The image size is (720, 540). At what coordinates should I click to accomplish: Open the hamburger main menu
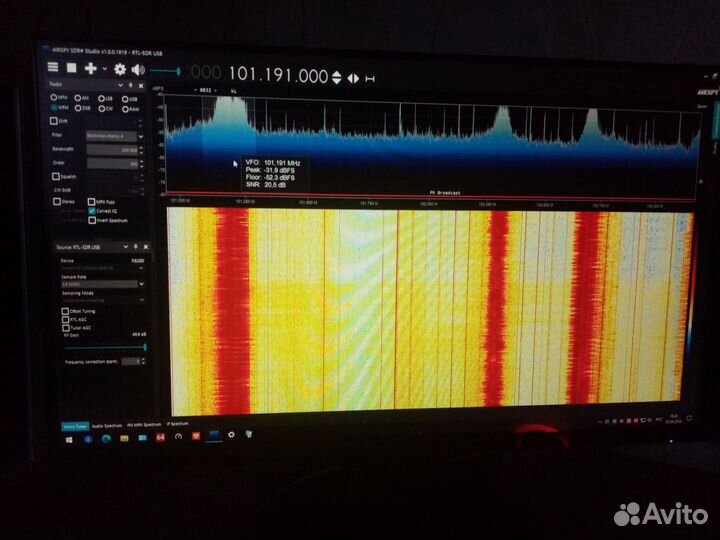coord(53,67)
